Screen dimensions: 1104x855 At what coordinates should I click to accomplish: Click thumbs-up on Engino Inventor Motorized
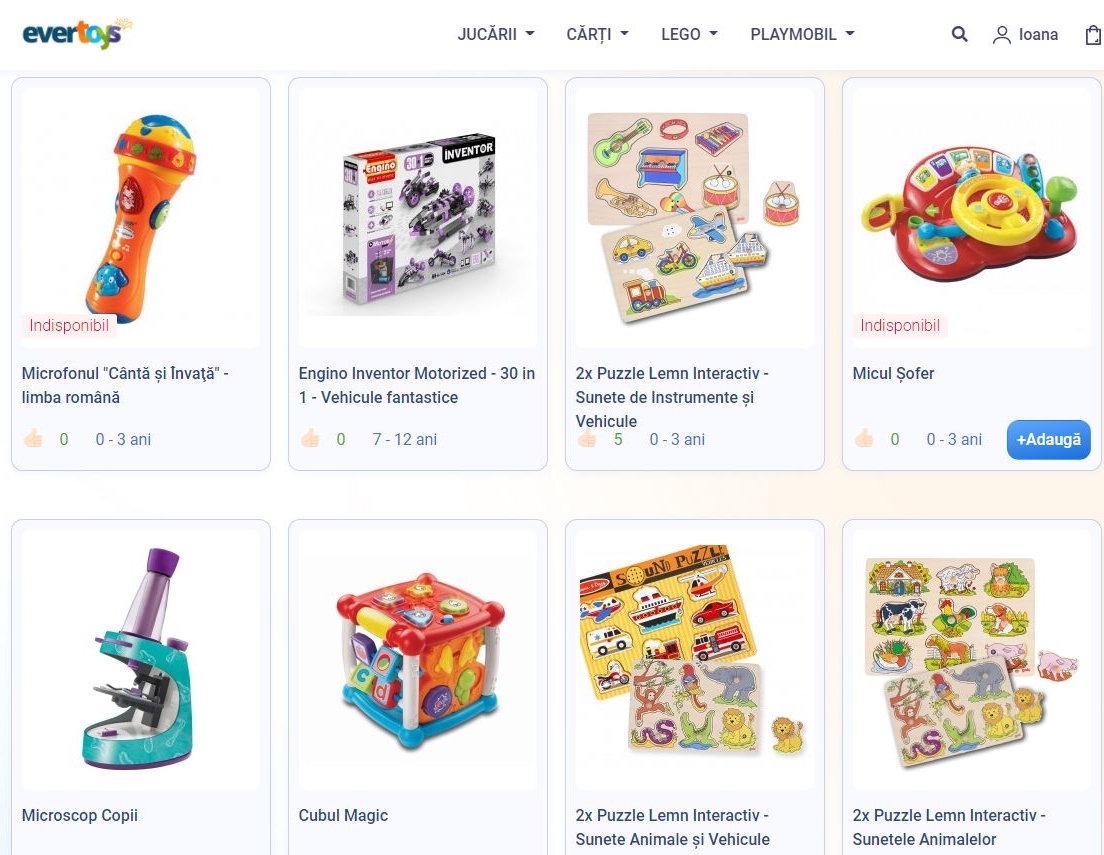pyautogui.click(x=310, y=439)
